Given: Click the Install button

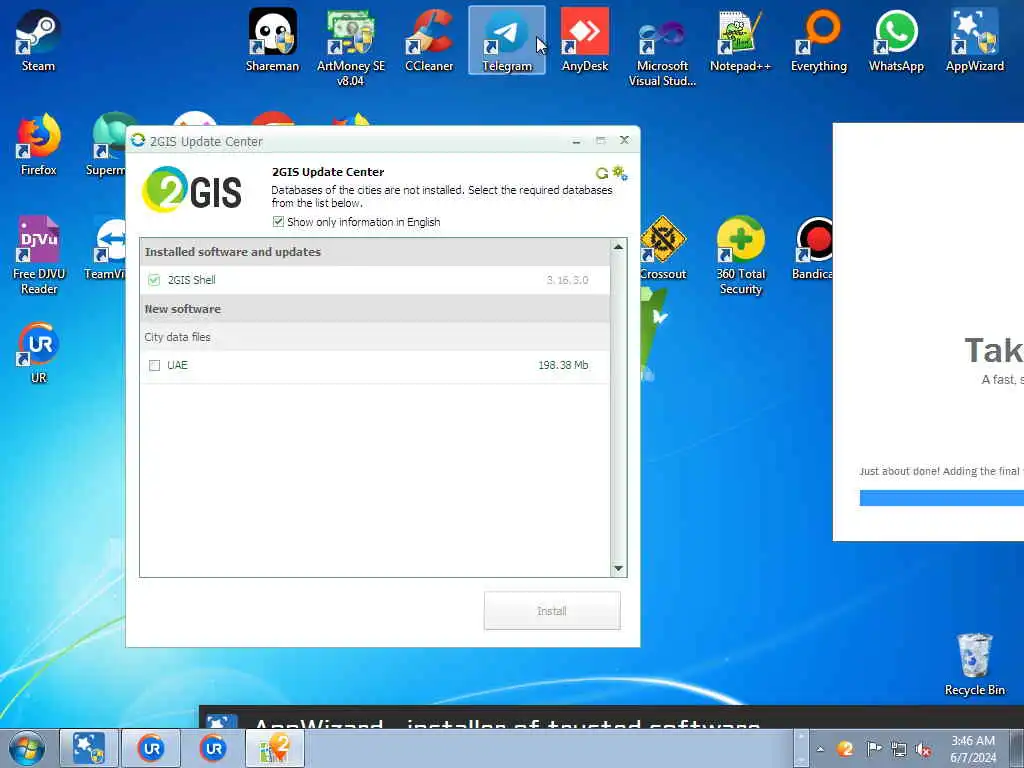Looking at the screenshot, I should coord(552,611).
